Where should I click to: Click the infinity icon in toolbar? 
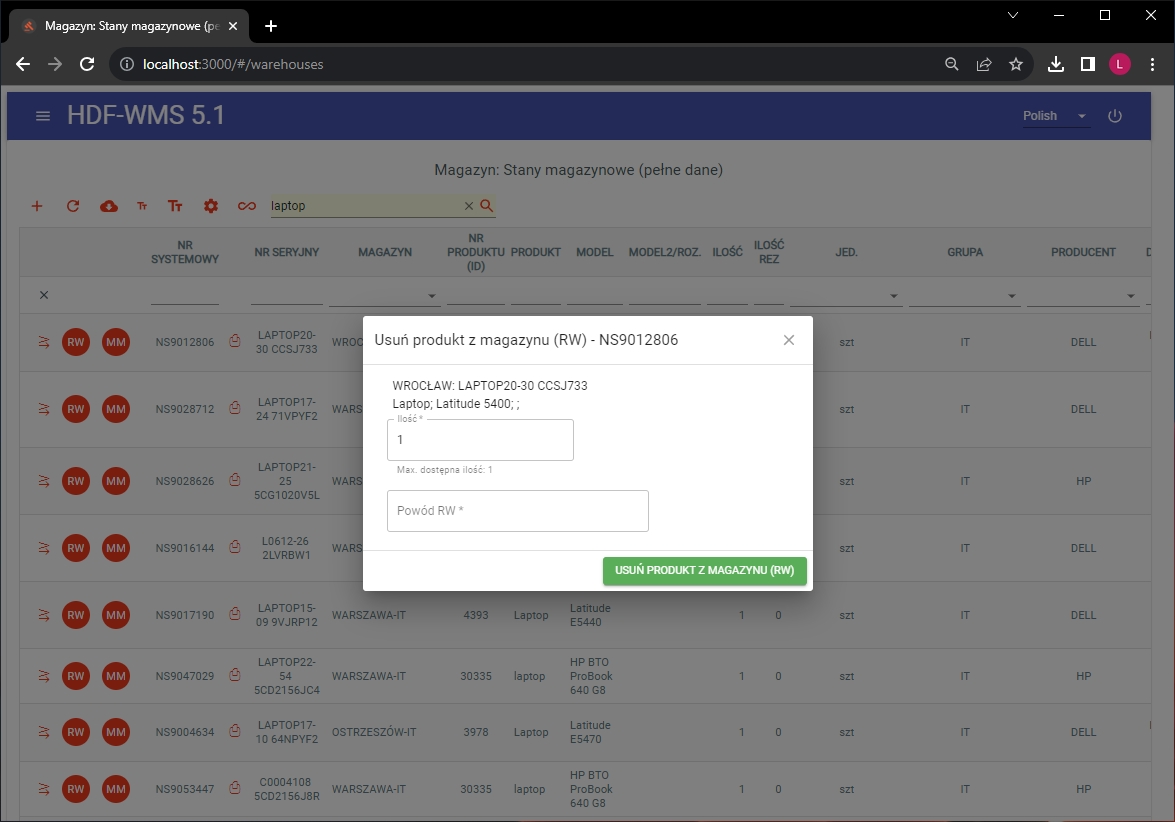(x=246, y=206)
